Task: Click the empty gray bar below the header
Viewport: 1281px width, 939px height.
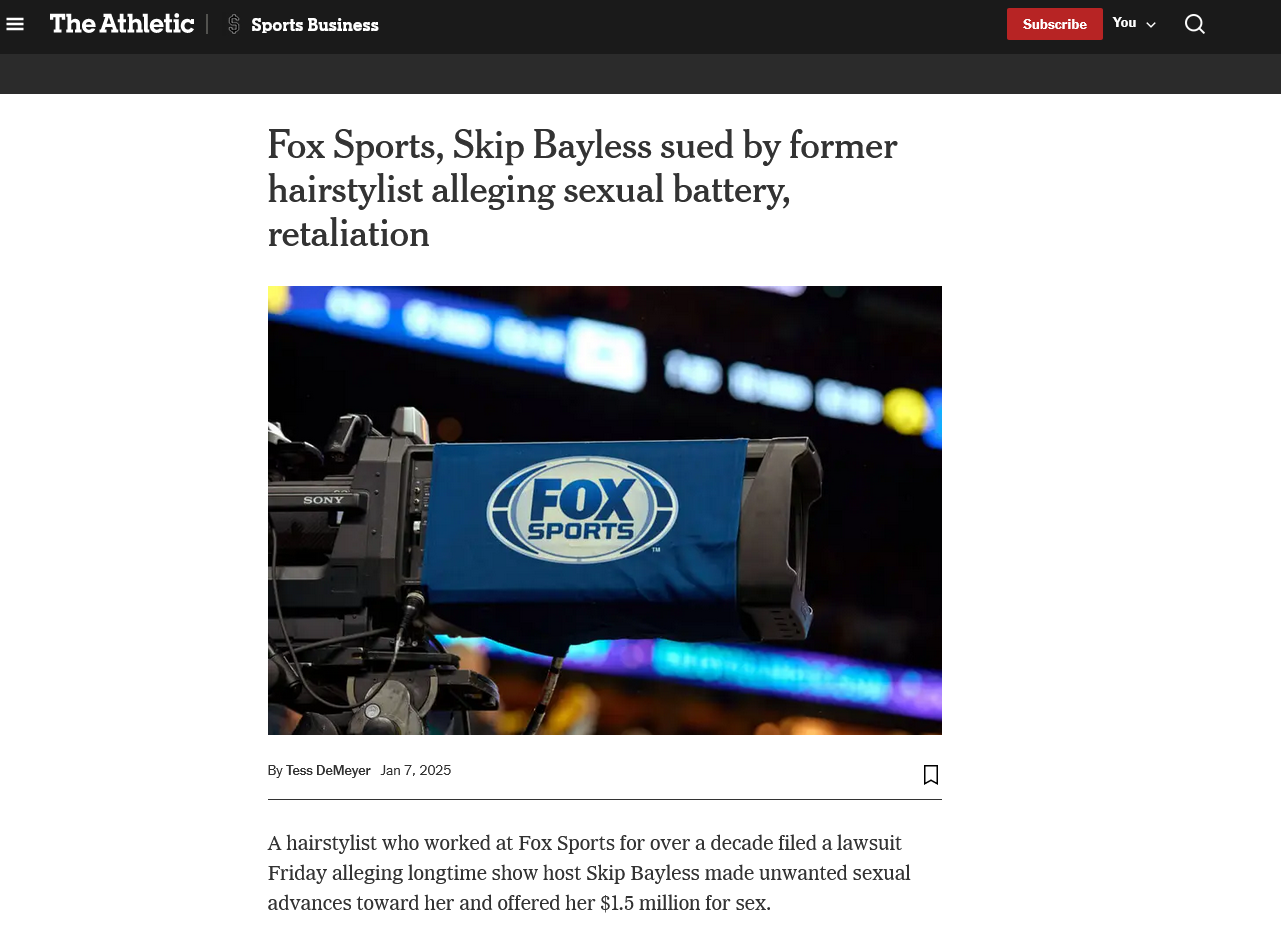Action: coord(640,74)
